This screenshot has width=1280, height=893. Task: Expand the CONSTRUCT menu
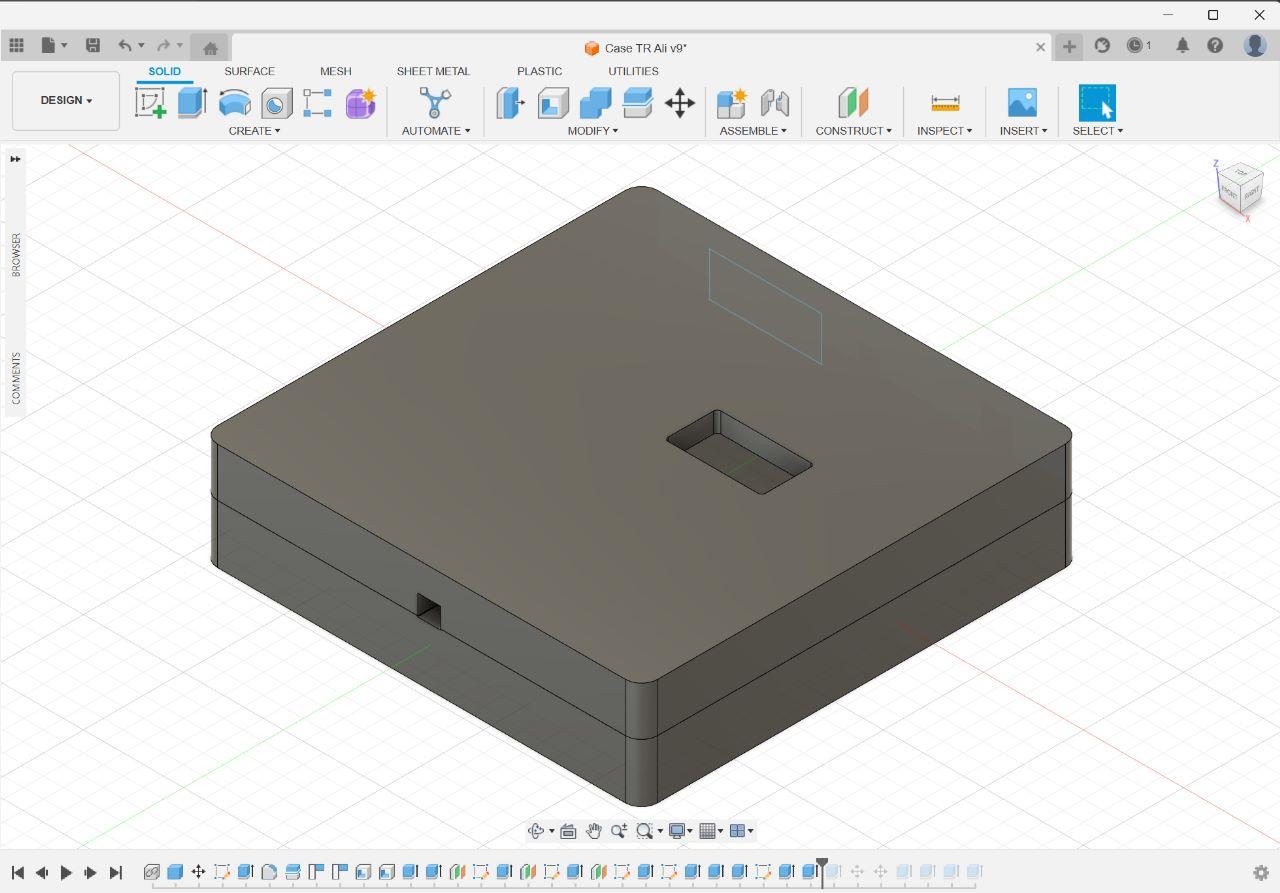click(853, 131)
